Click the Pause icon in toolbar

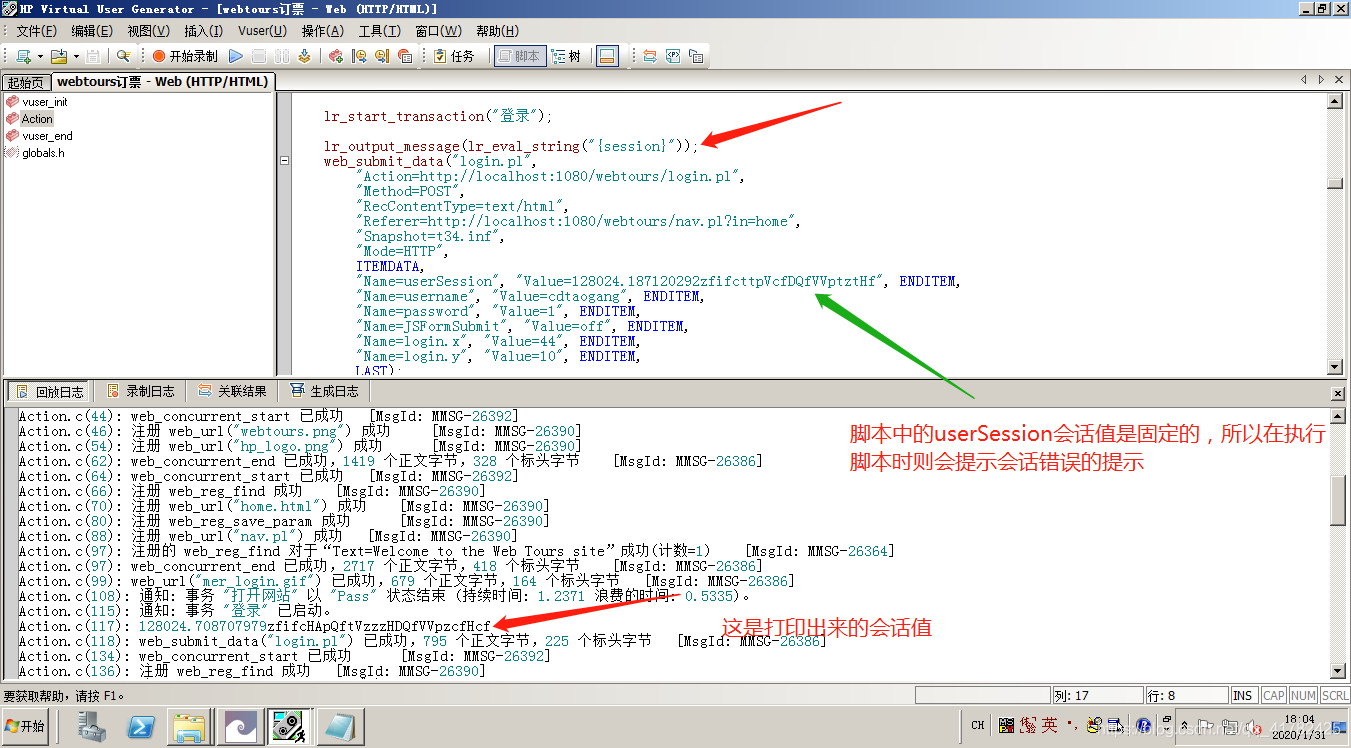[x=280, y=56]
